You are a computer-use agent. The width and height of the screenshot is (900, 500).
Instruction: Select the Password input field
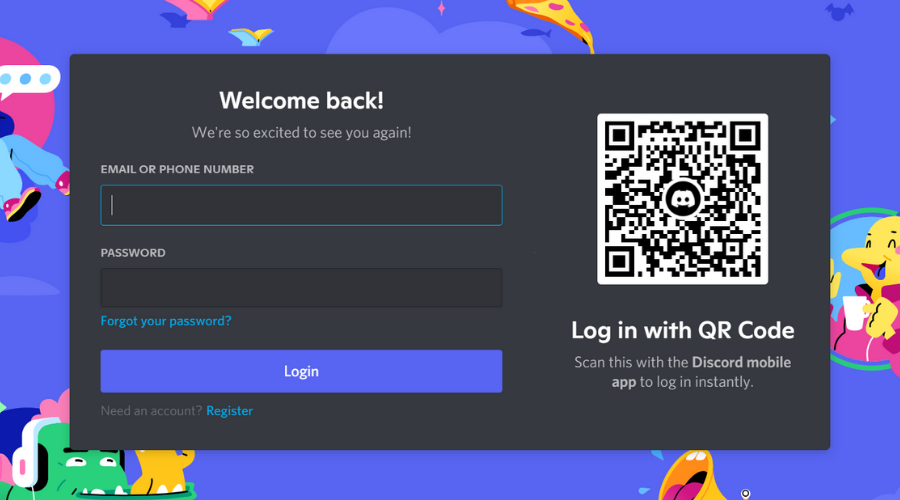tap(301, 288)
